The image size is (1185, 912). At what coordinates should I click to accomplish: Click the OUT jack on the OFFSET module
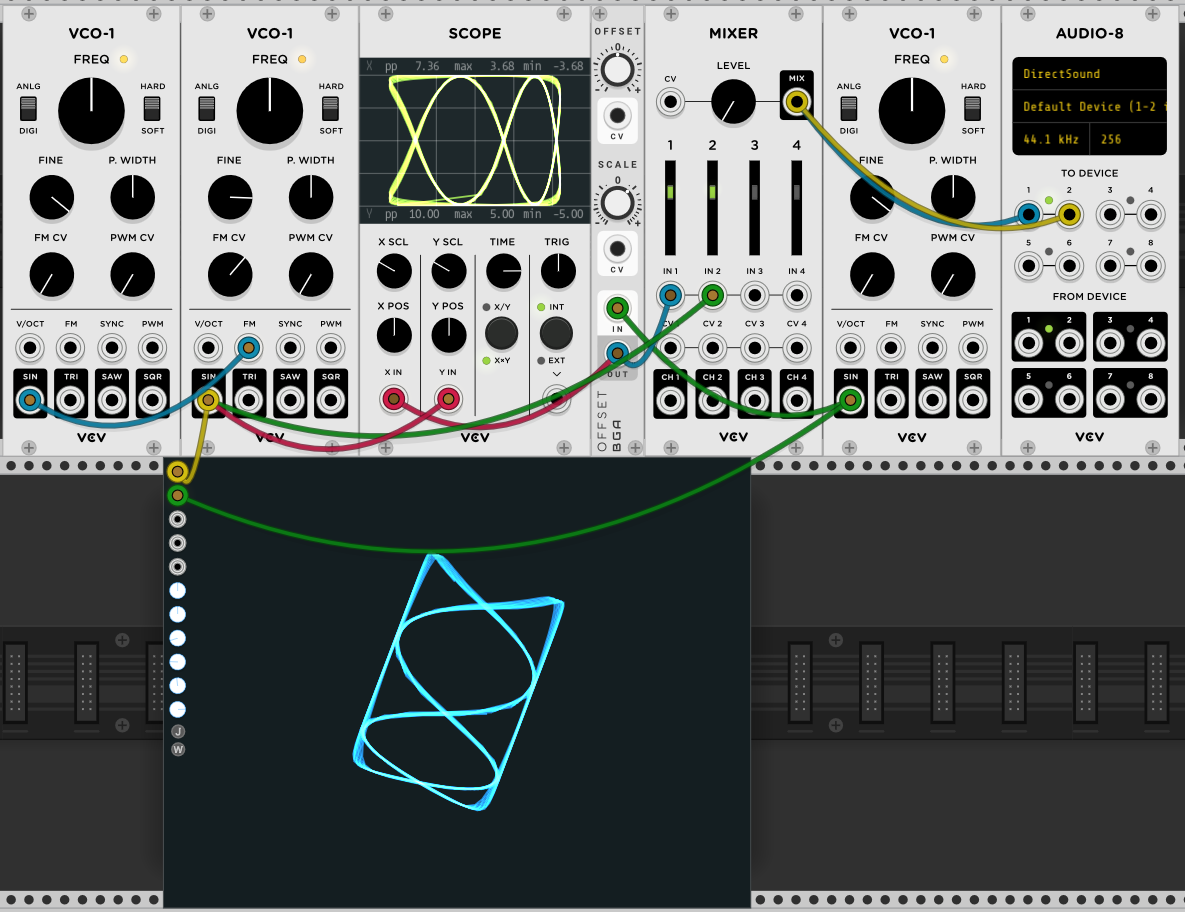(617, 353)
